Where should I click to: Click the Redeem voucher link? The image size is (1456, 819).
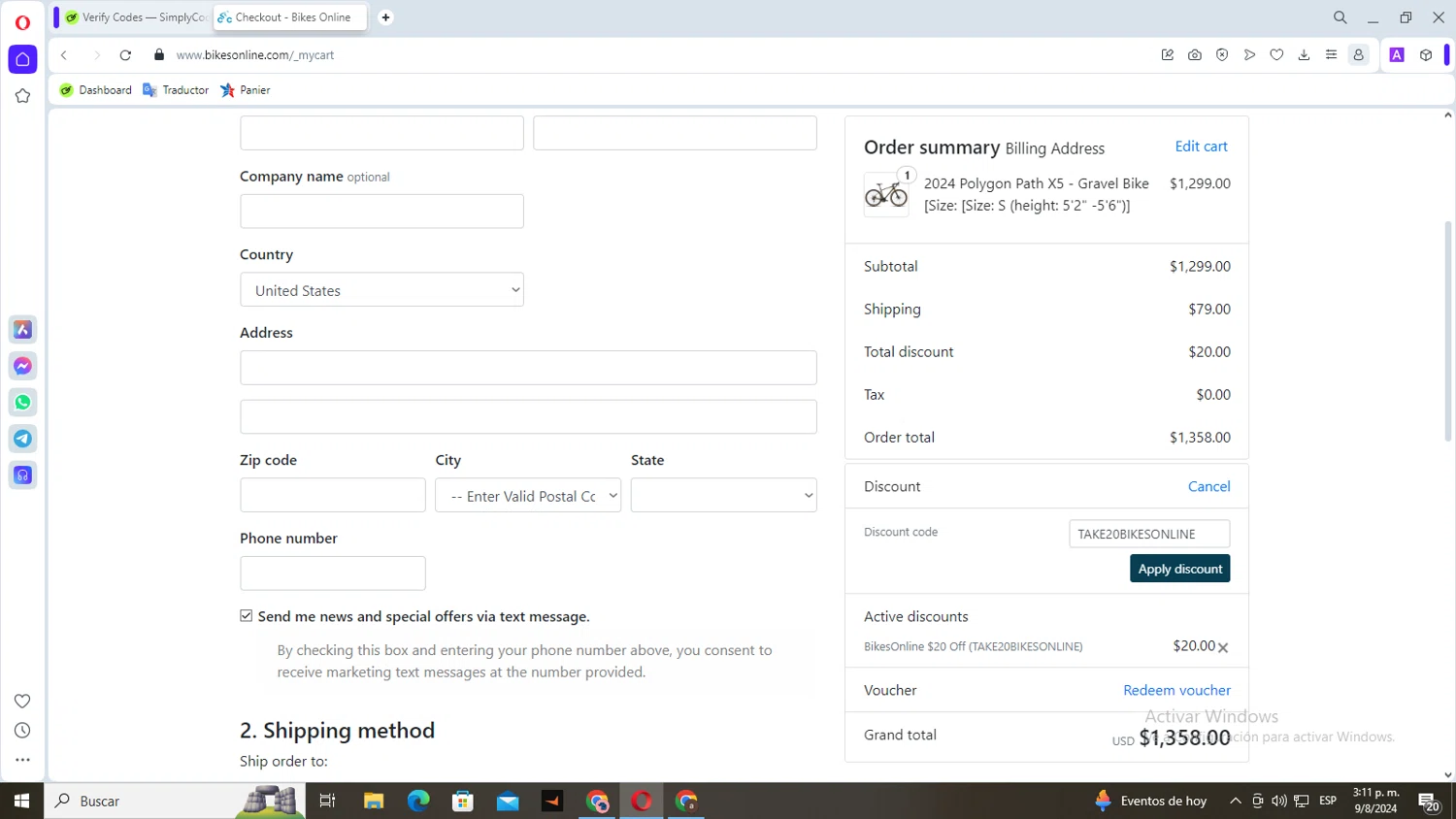pyautogui.click(x=1176, y=691)
